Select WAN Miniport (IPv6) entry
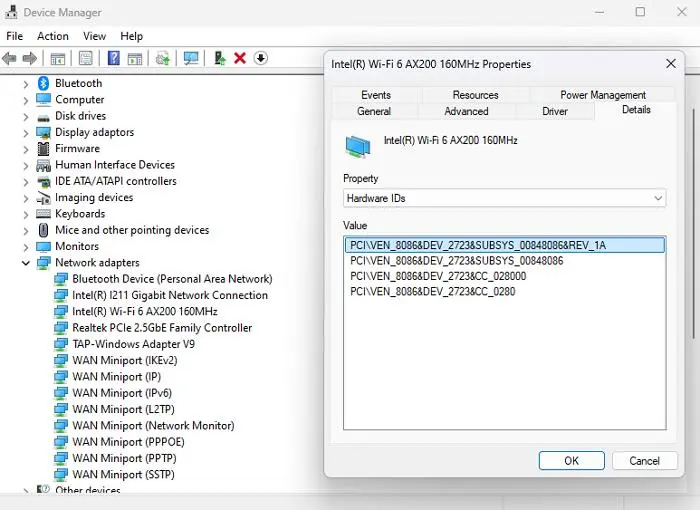This screenshot has height=510, width=700. point(122,393)
